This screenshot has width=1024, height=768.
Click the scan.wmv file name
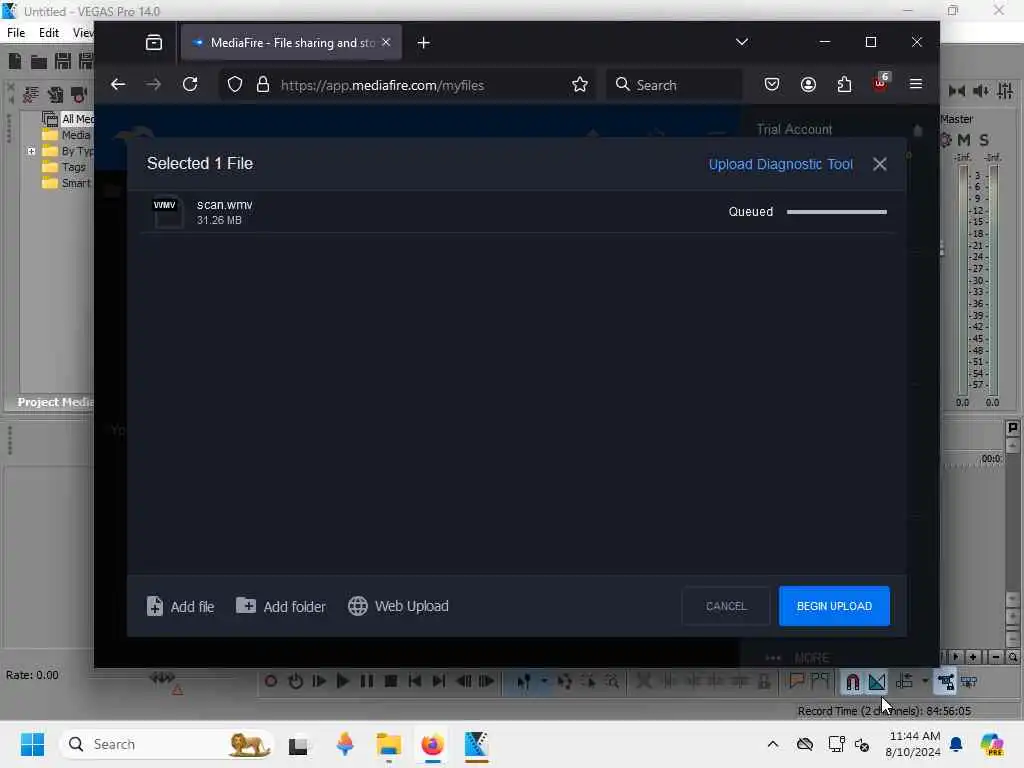coord(225,205)
